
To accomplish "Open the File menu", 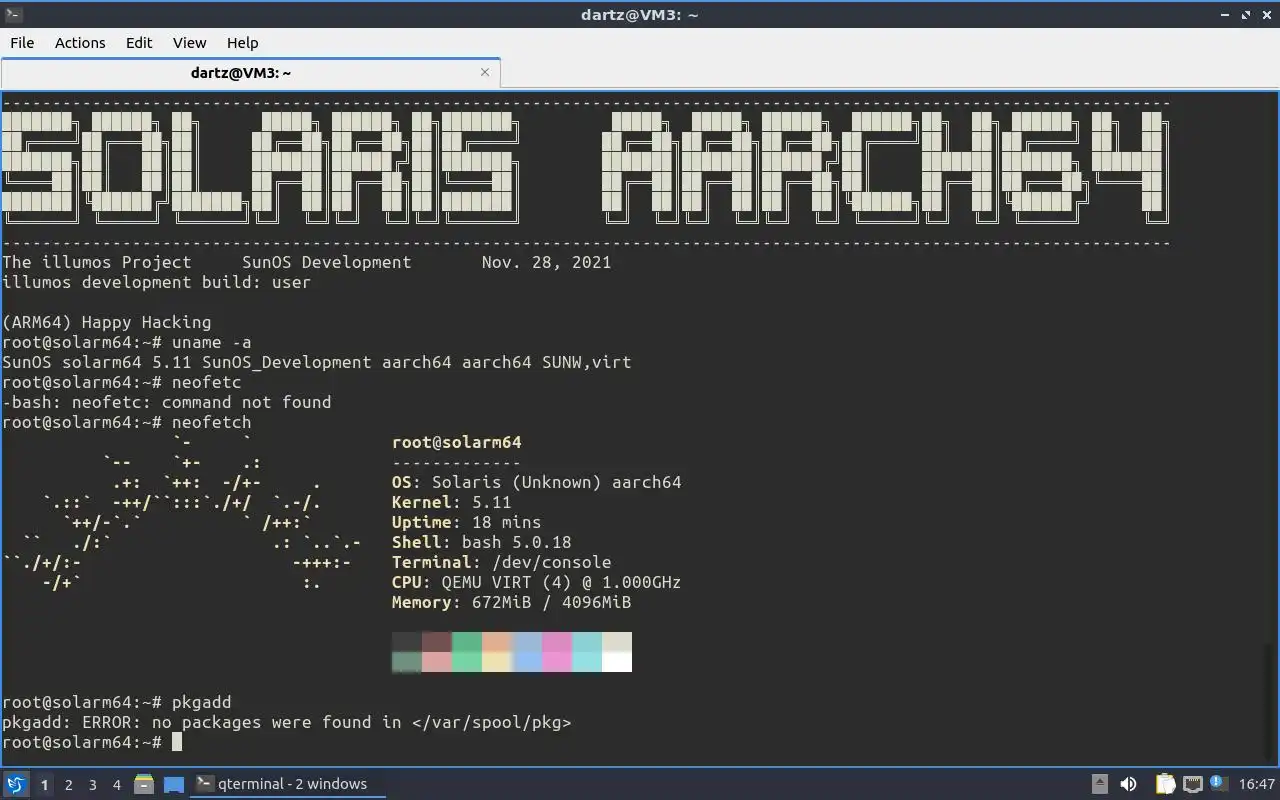I will [x=22, y=42].
